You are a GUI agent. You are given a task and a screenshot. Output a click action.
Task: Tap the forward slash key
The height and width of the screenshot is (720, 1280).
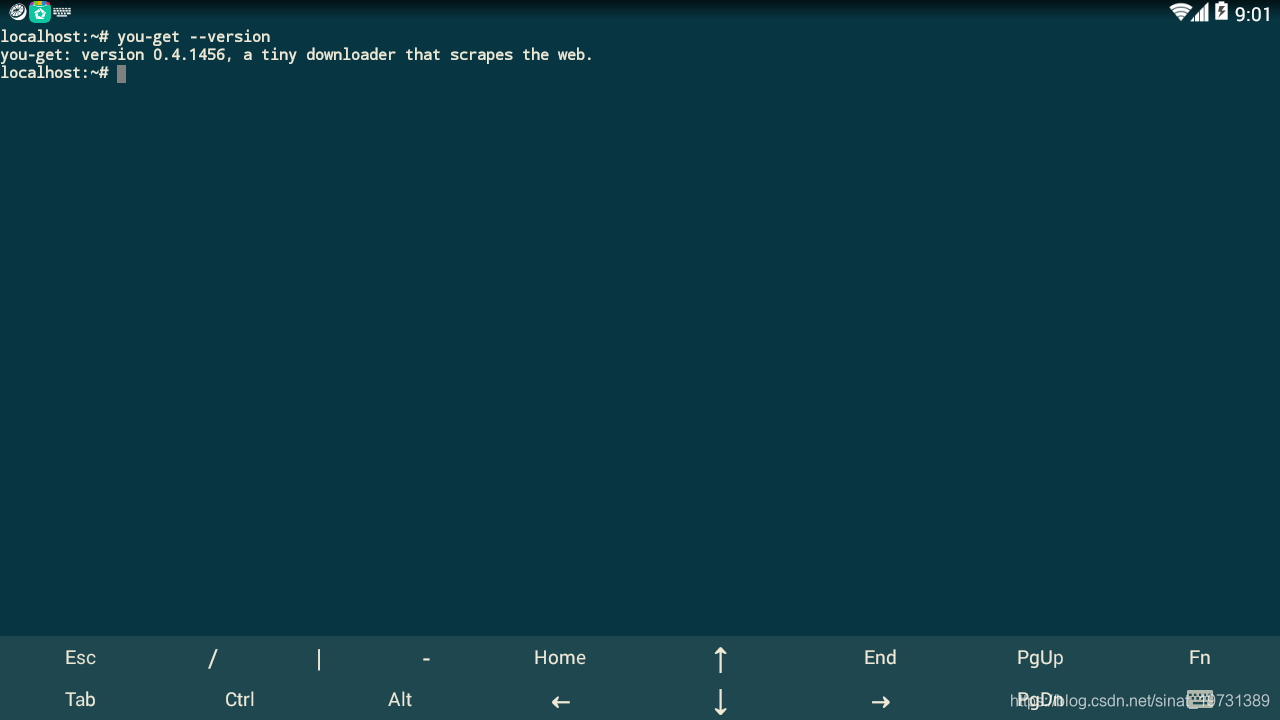[x=212, y=657]
